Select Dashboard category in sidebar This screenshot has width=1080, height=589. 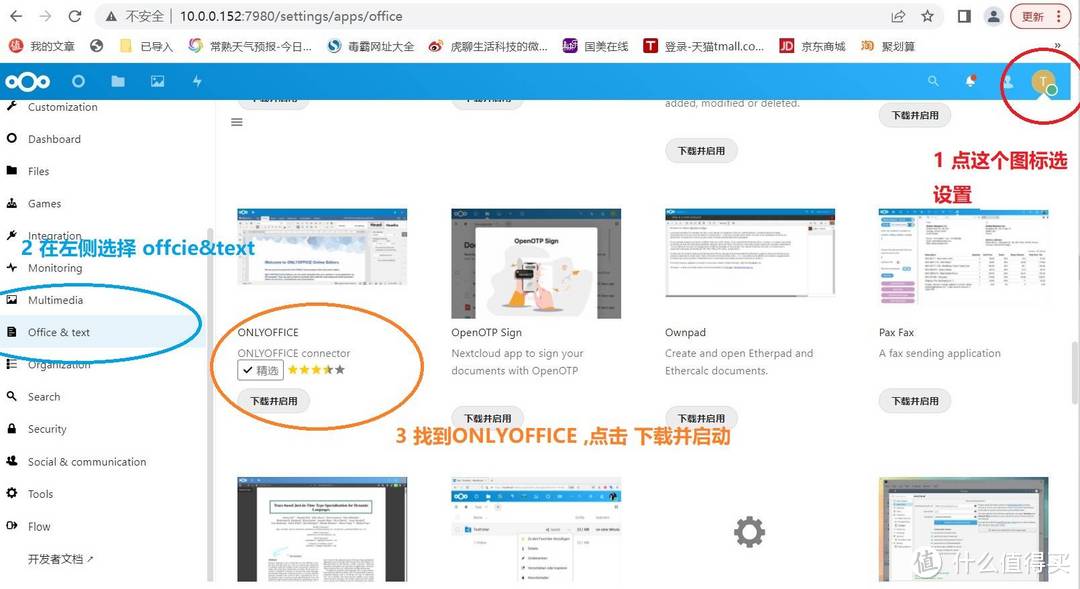click(x=54, y=139)
